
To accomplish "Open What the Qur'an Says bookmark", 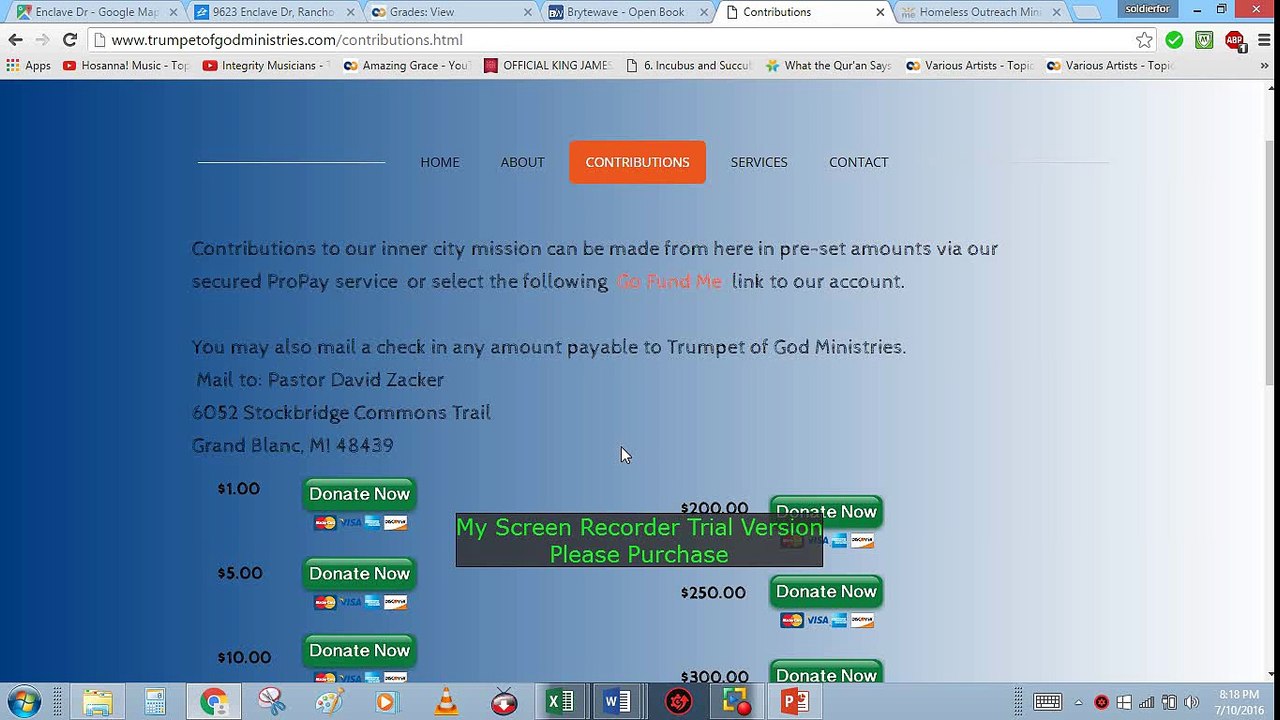I will click(829, 65).
